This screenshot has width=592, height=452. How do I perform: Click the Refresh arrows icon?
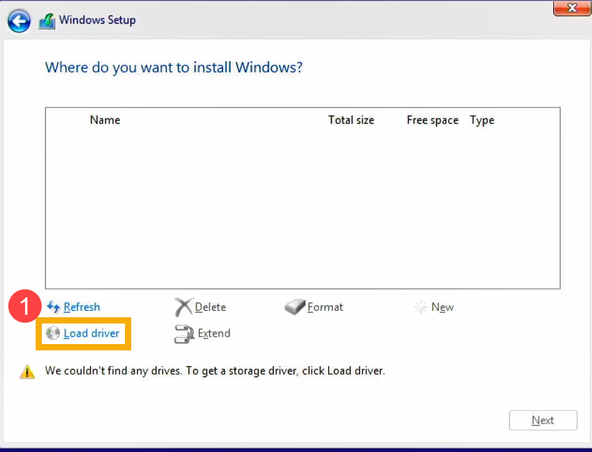pyautogui.click(x=53, y=307)
